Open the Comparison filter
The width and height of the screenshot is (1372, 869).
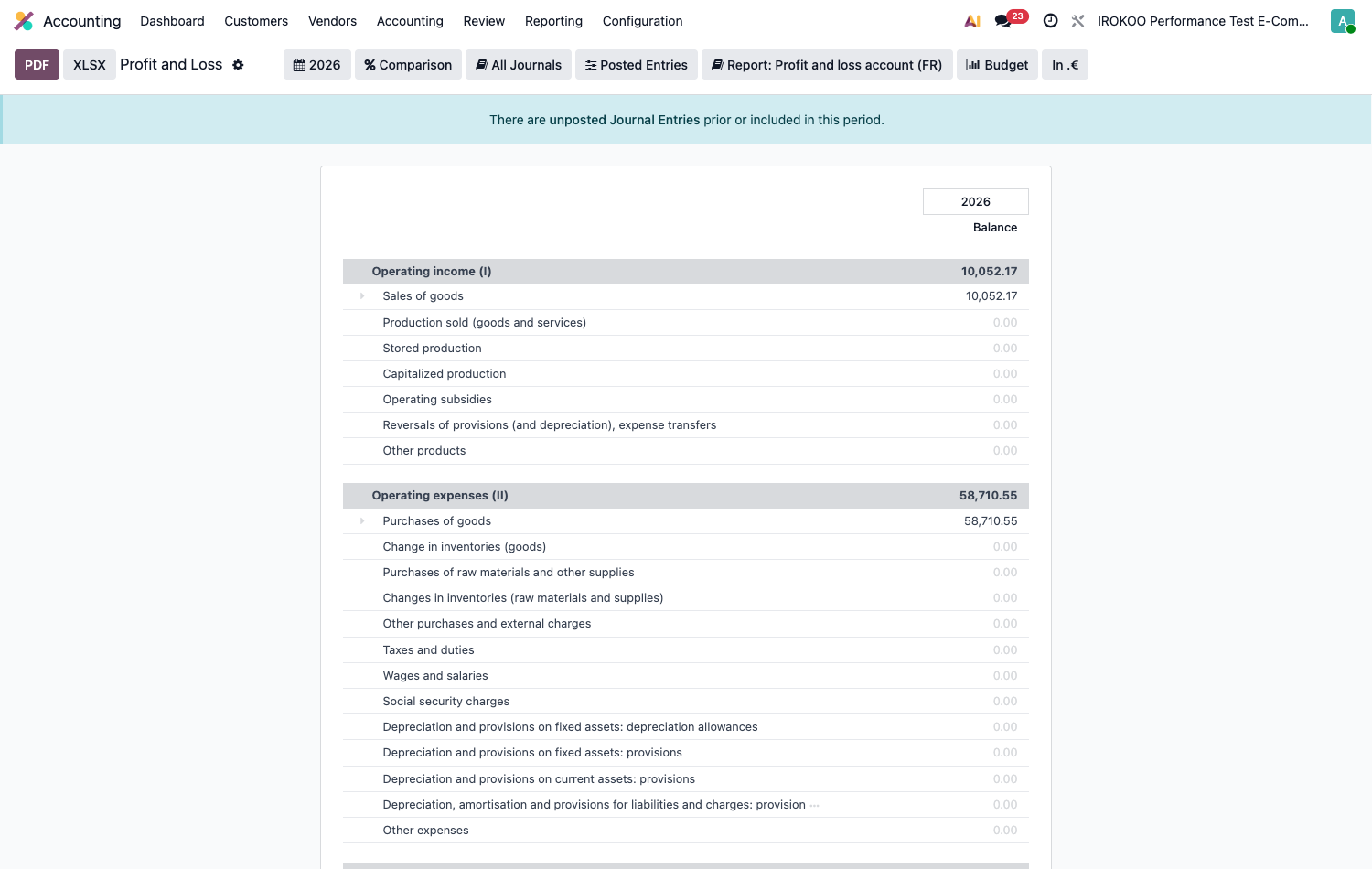point(408,65)
